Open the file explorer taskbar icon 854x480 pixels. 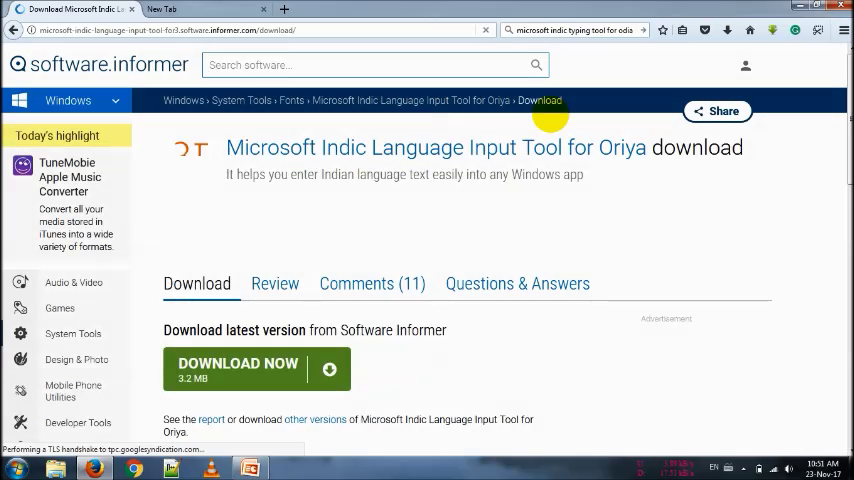[x=56, y=469]
